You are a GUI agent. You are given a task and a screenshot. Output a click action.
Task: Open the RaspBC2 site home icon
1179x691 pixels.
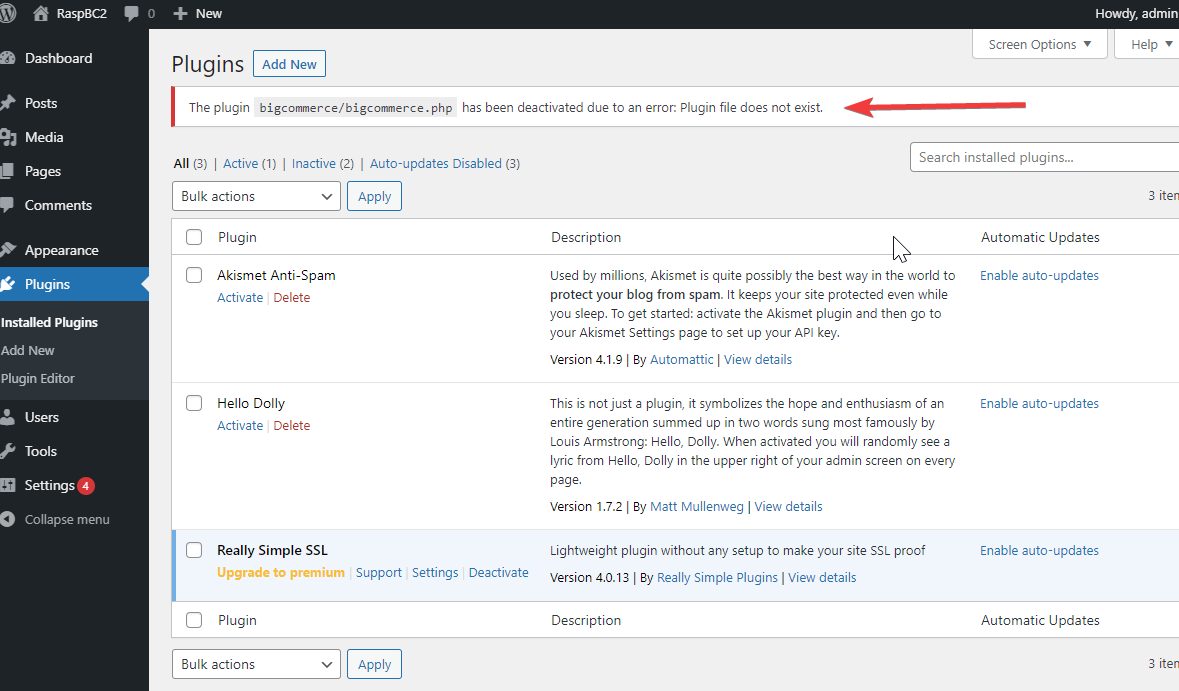tap(41, 14)
